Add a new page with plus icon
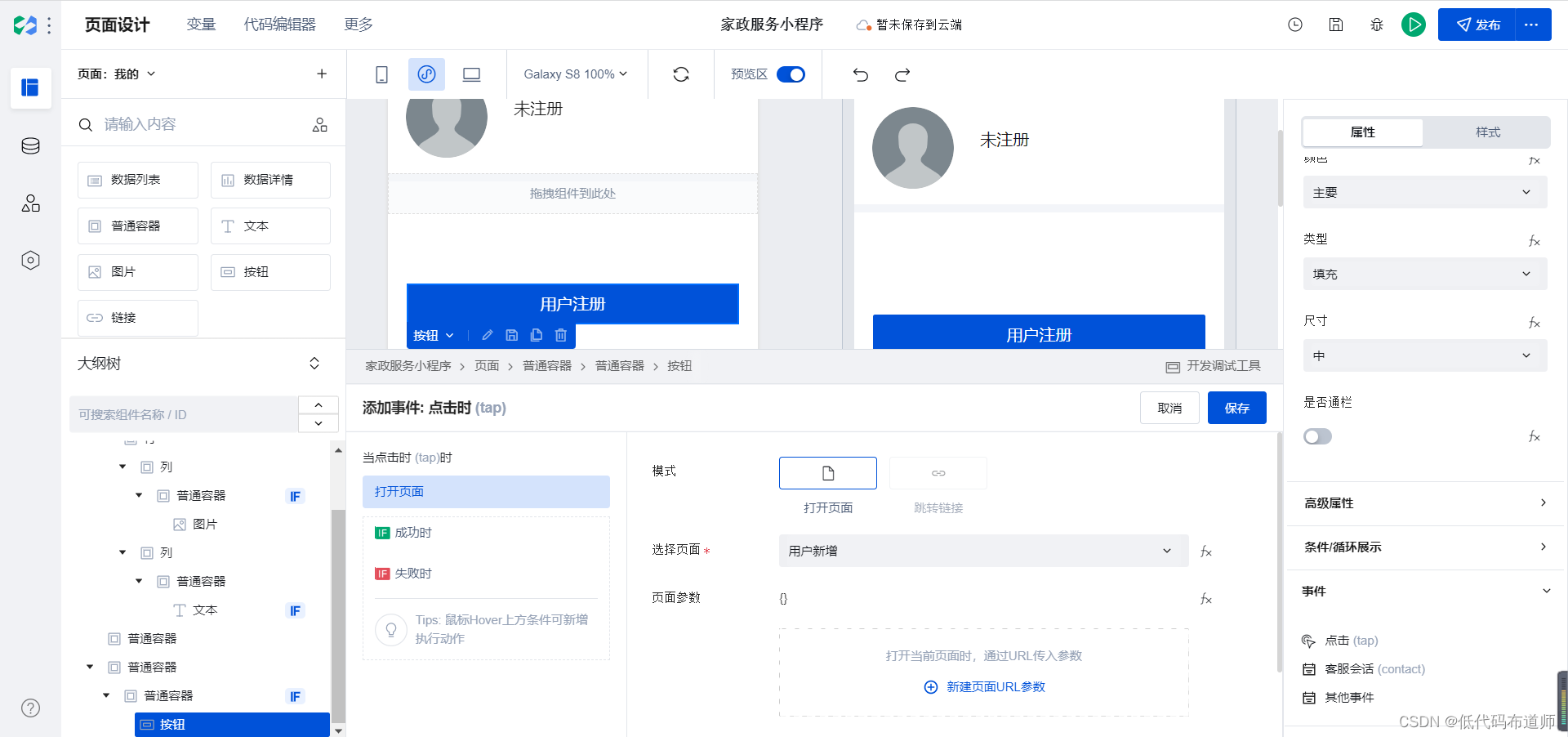The image size is (1568, 737). coord(322,74)
